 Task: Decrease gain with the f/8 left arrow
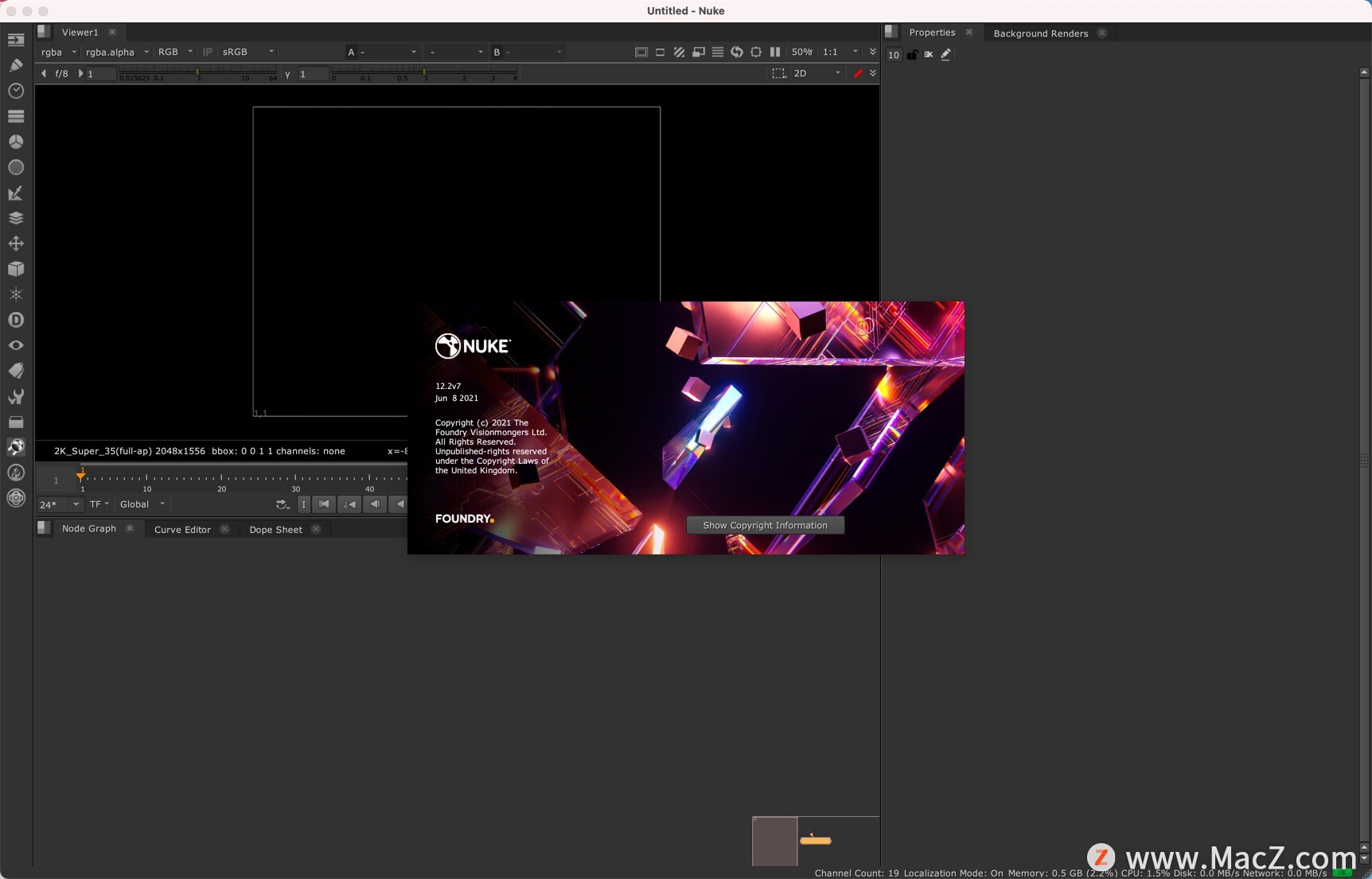[x=44, y=74]
